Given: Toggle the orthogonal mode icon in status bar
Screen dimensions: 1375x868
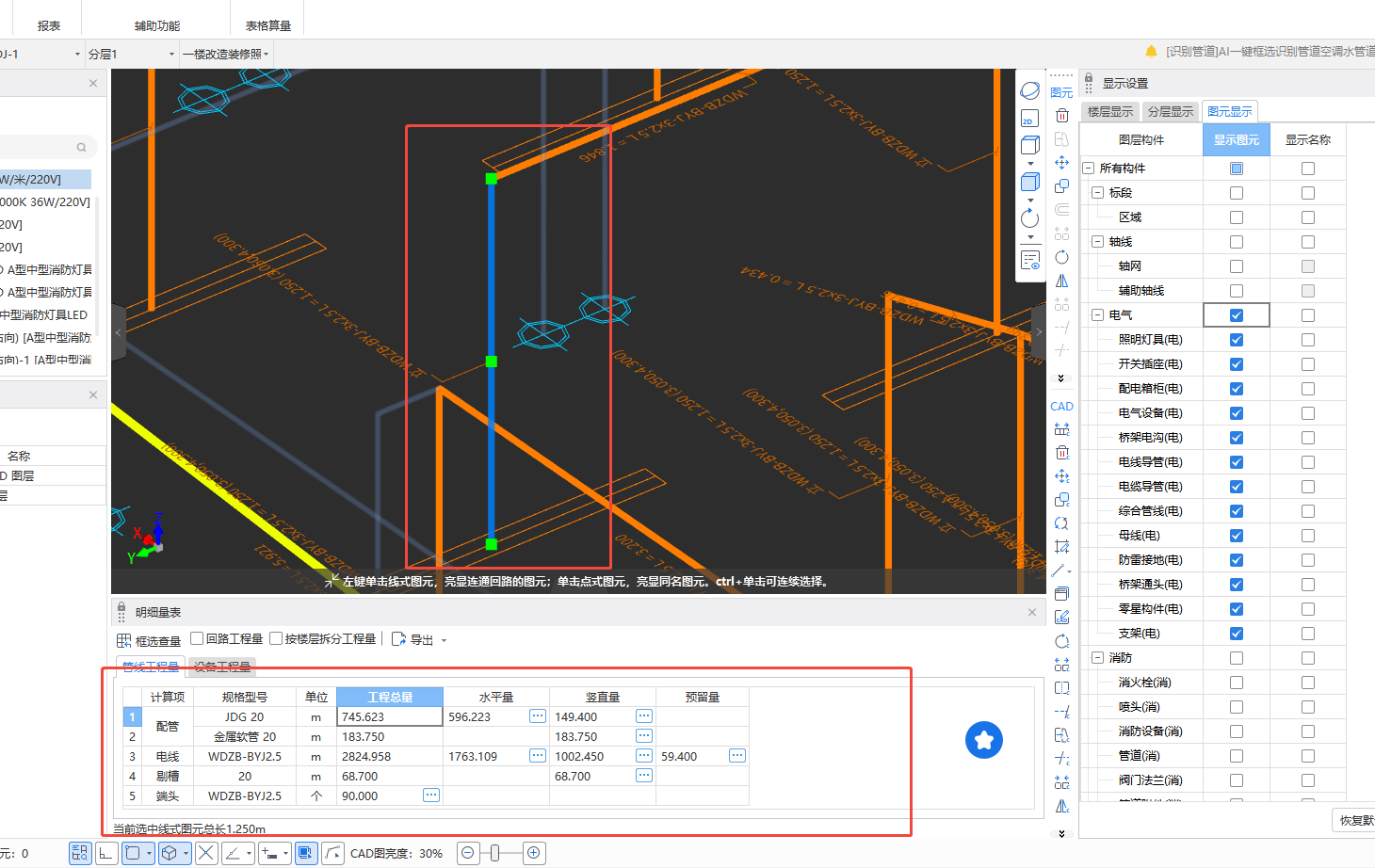Looking at the screenshot, I should point(106,853).
